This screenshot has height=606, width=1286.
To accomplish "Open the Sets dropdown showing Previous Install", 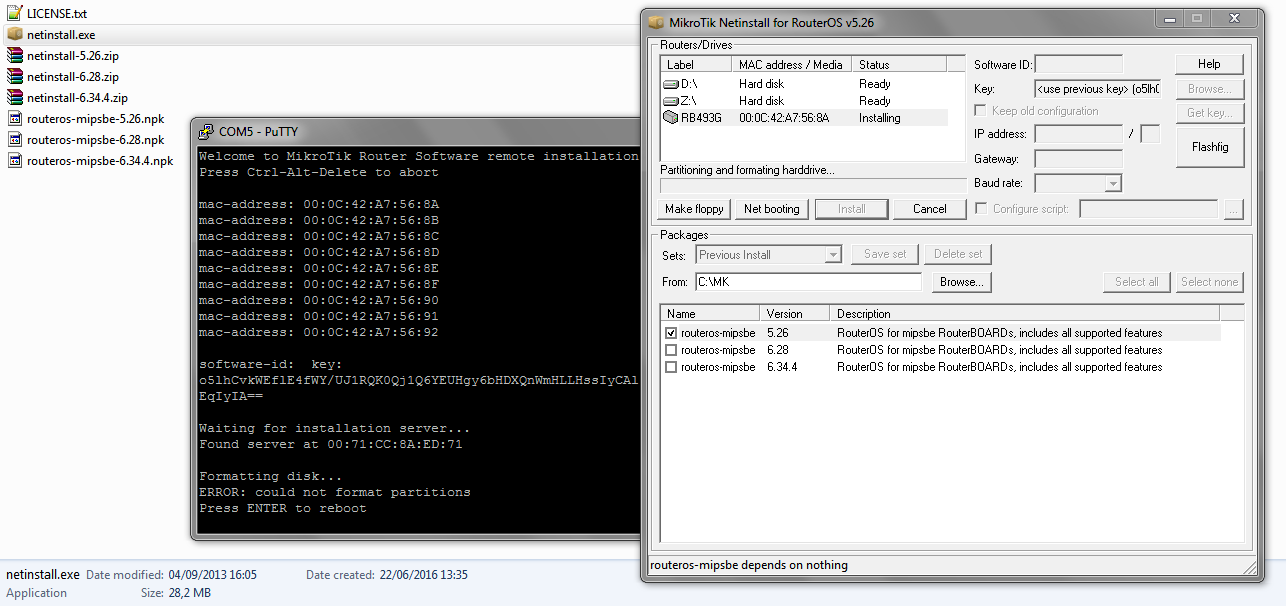I will (832, 255).
